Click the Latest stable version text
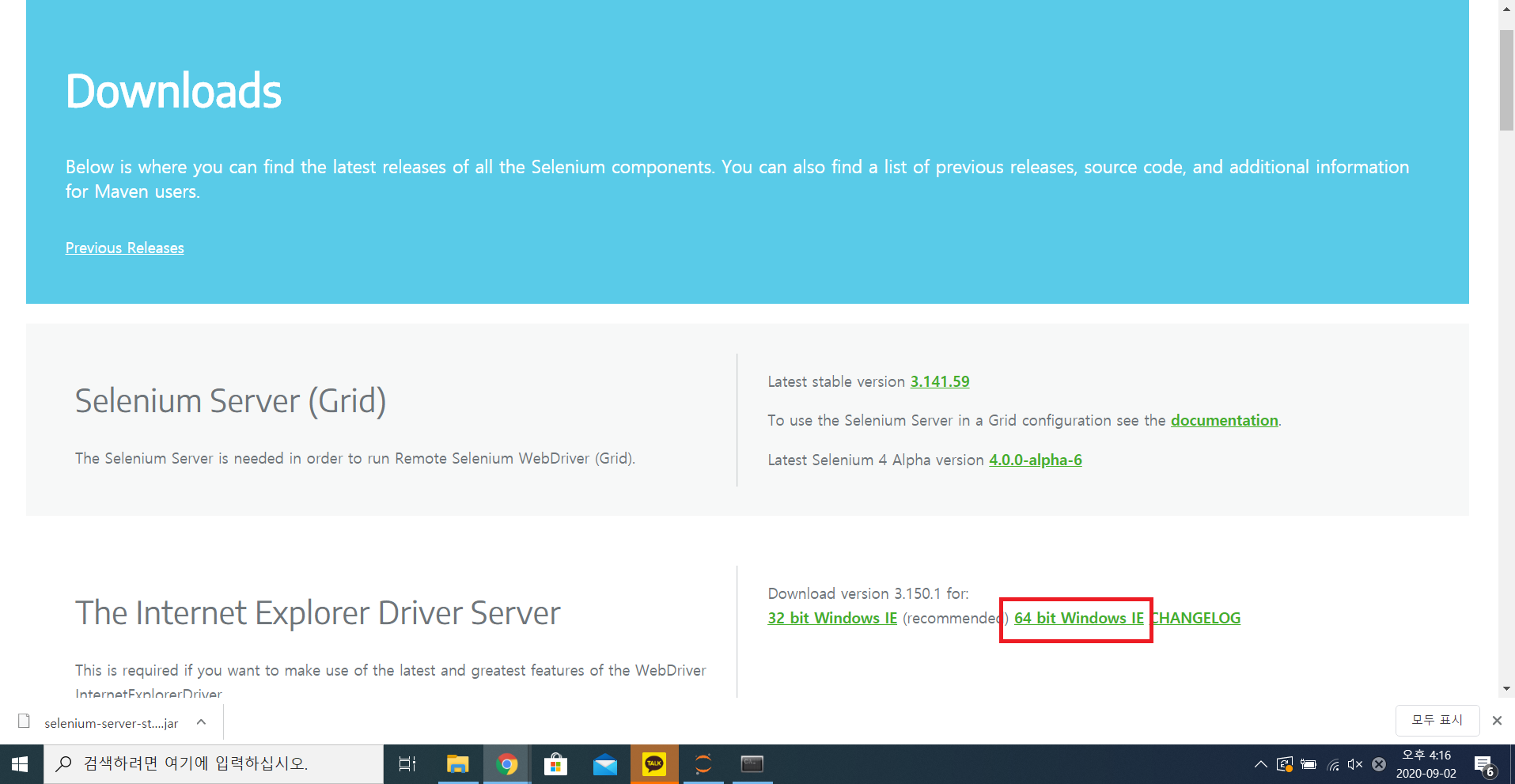The height and width of the screenshot is (784, 1515). click(x=836, y=381)
